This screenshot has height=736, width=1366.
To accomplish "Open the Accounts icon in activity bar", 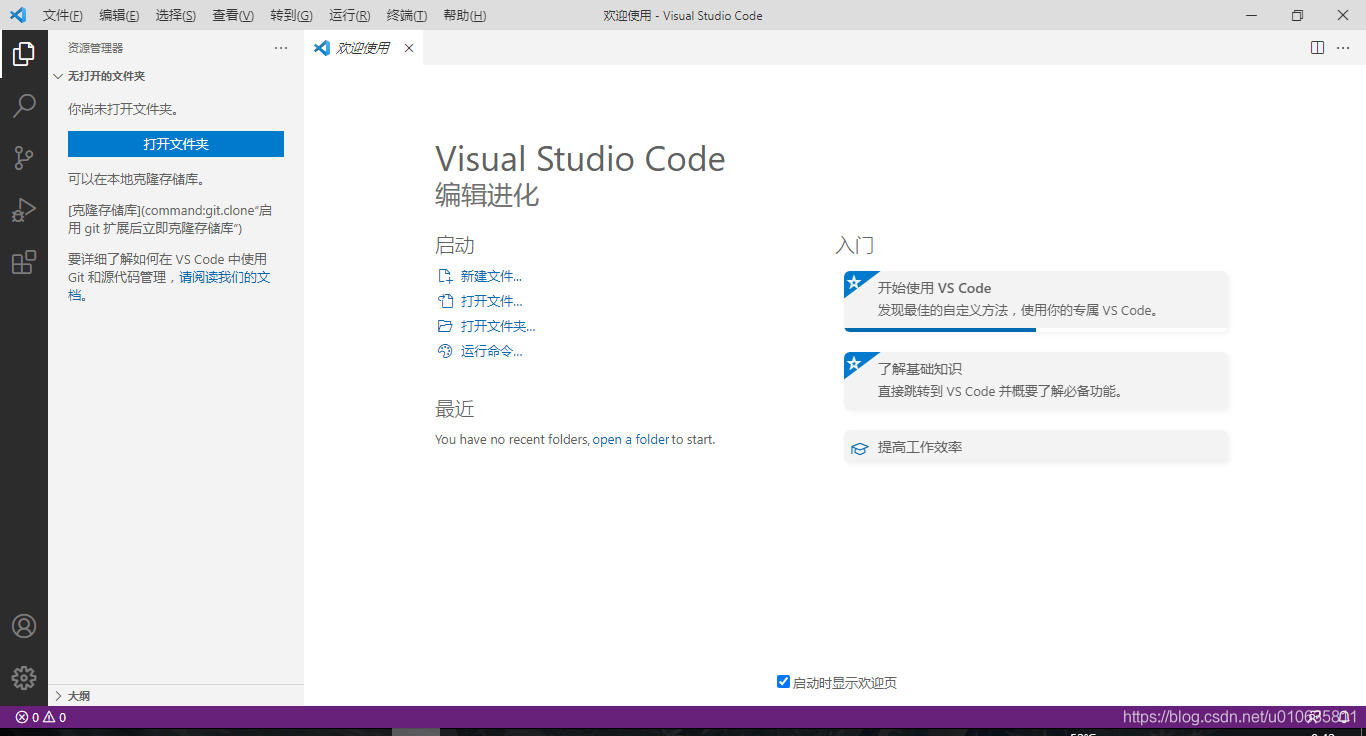I will coord(24,626).
